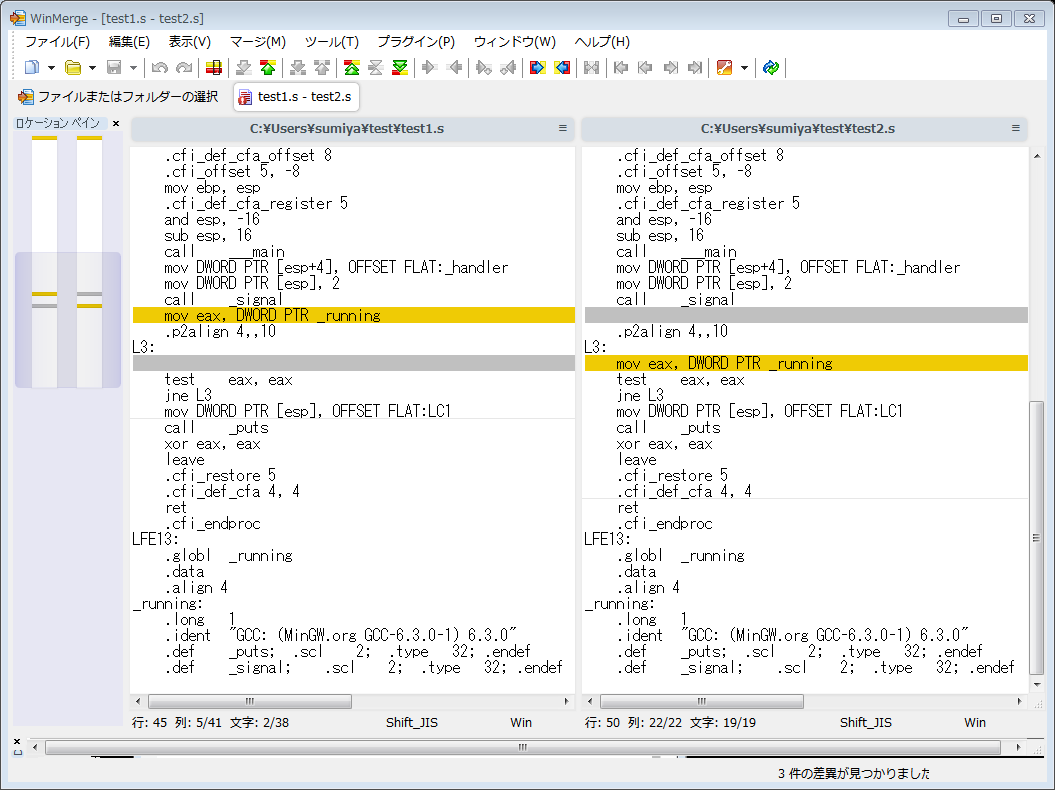The width and height of the screenshot is (1055, 790).
Task: Open the test2.s pane header menu icon
Action: click(1015, 128)
